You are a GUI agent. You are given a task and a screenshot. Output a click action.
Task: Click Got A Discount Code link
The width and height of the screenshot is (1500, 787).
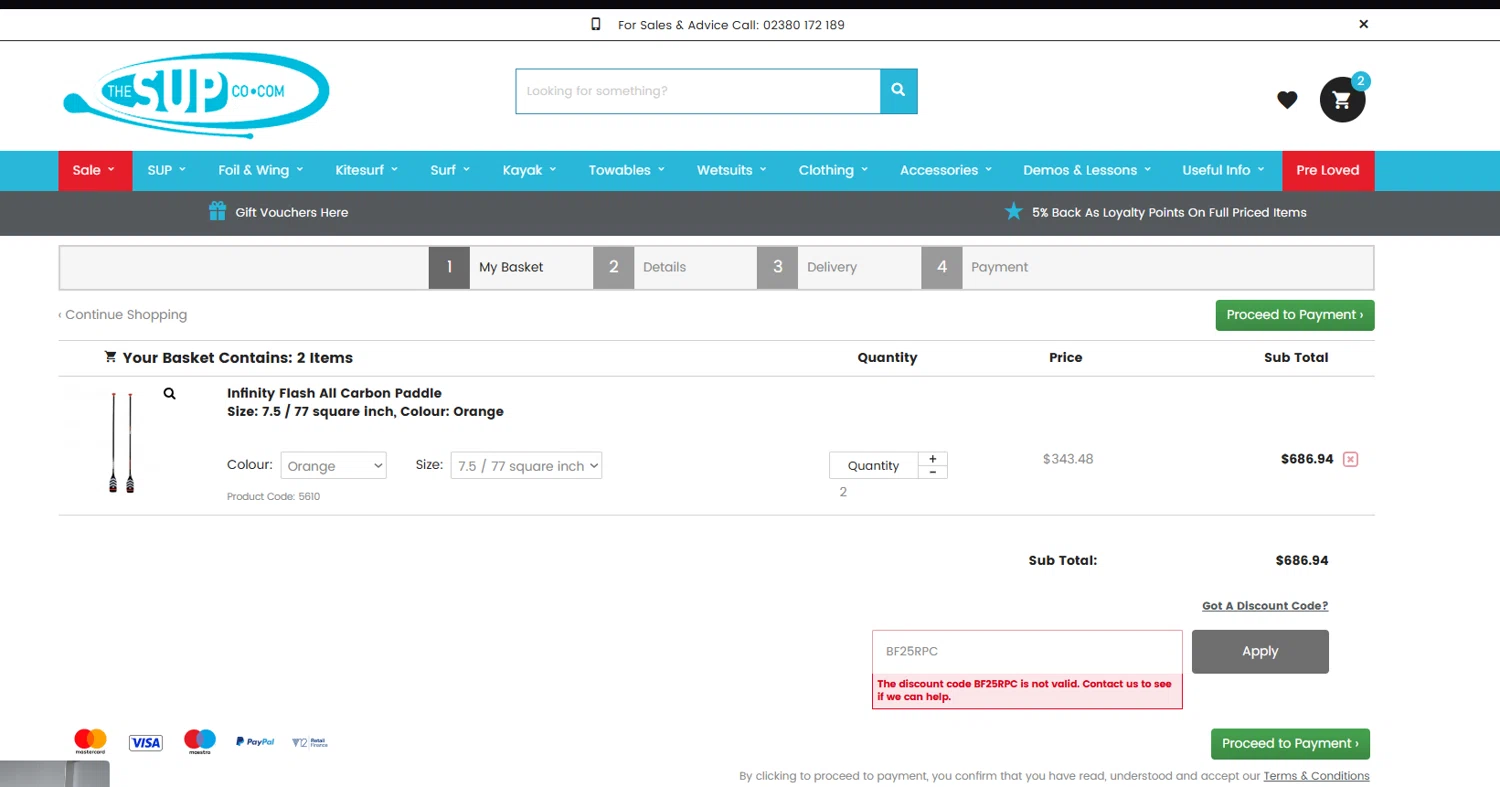click(x=1265, y=606)
